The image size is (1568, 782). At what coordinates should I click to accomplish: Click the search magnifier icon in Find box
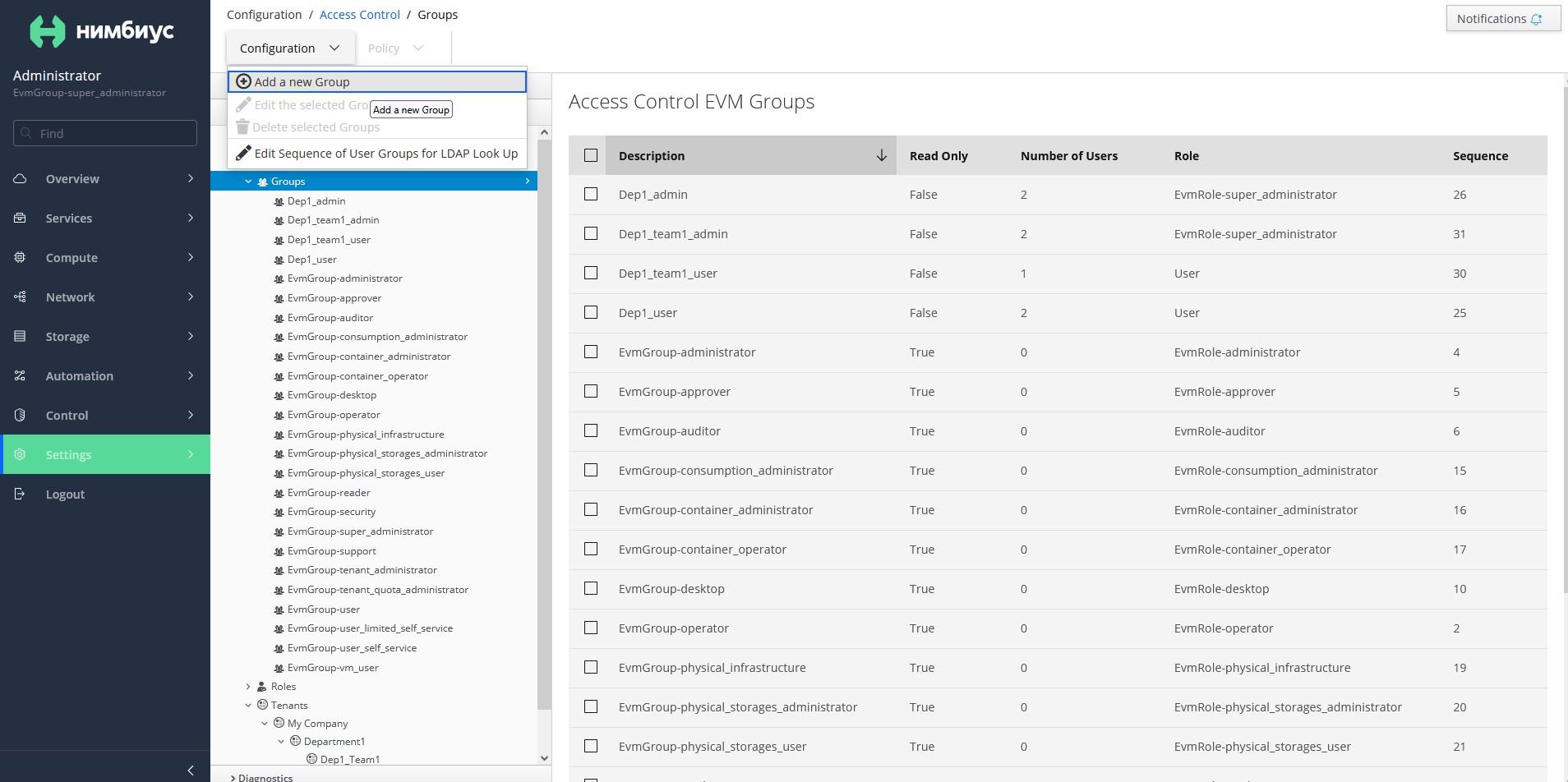26,133
